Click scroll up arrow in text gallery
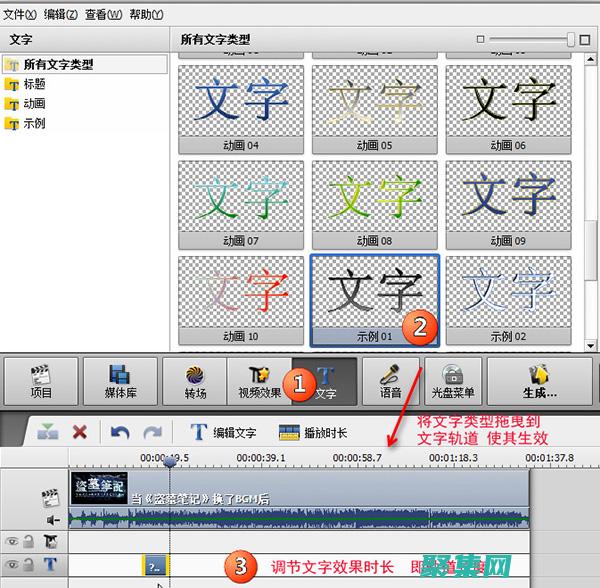 pyautogui.click(x=590, y=59)
